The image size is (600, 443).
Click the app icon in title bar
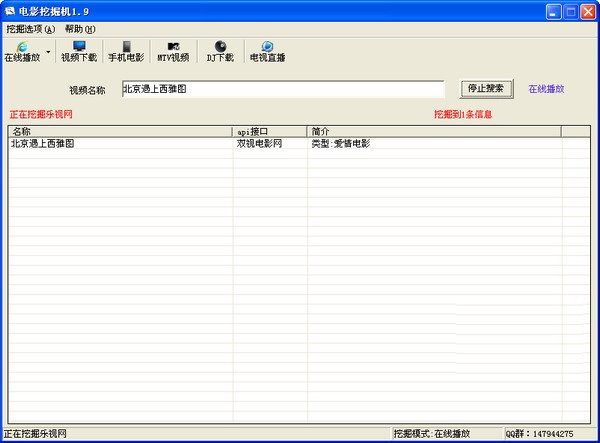tap(9, 11)
